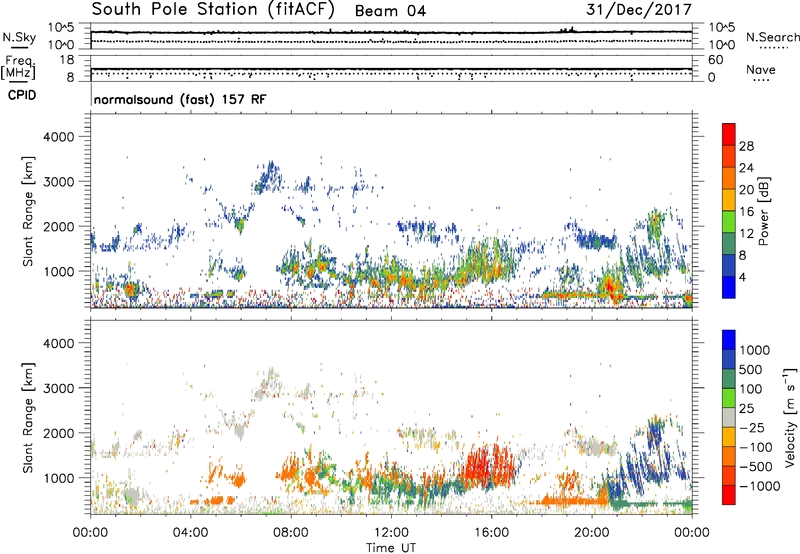
Task: Click the '04:00' time tick label
Action: [191, 533]
